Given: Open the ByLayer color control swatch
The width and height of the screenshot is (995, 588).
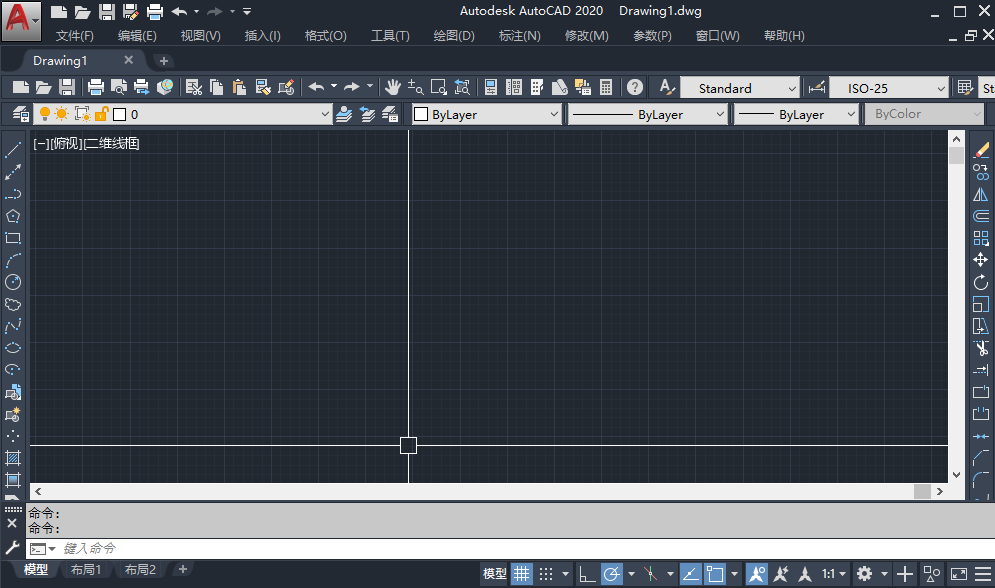Looking at the screenshot, I should point(487,115).
